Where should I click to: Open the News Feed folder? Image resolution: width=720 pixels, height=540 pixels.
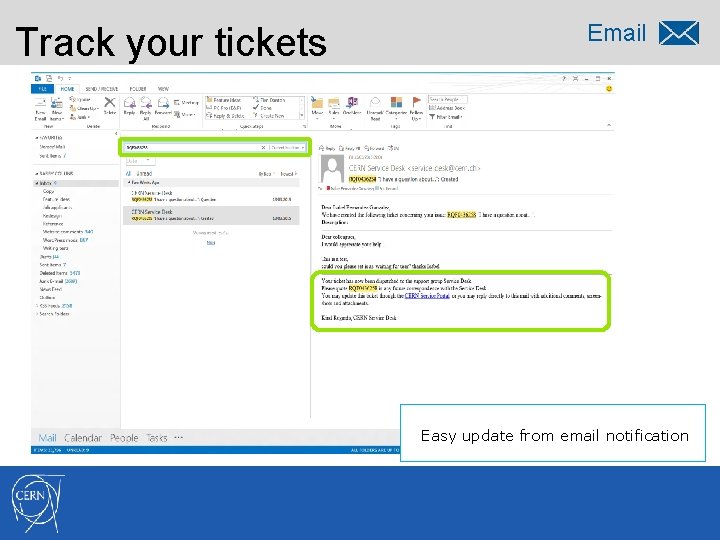(x=51, y=290)
